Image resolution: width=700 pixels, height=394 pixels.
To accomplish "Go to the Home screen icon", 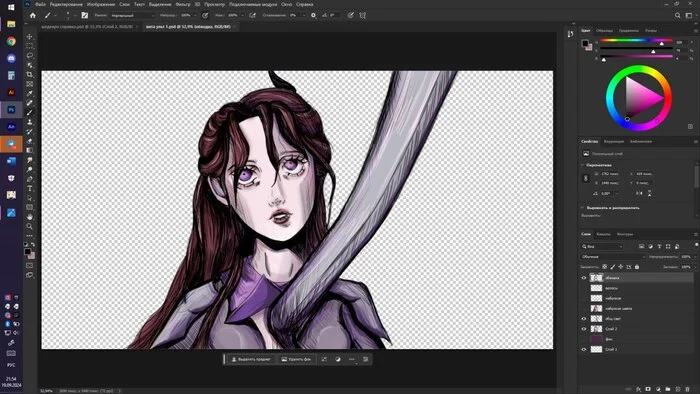I will click(33, 15).
